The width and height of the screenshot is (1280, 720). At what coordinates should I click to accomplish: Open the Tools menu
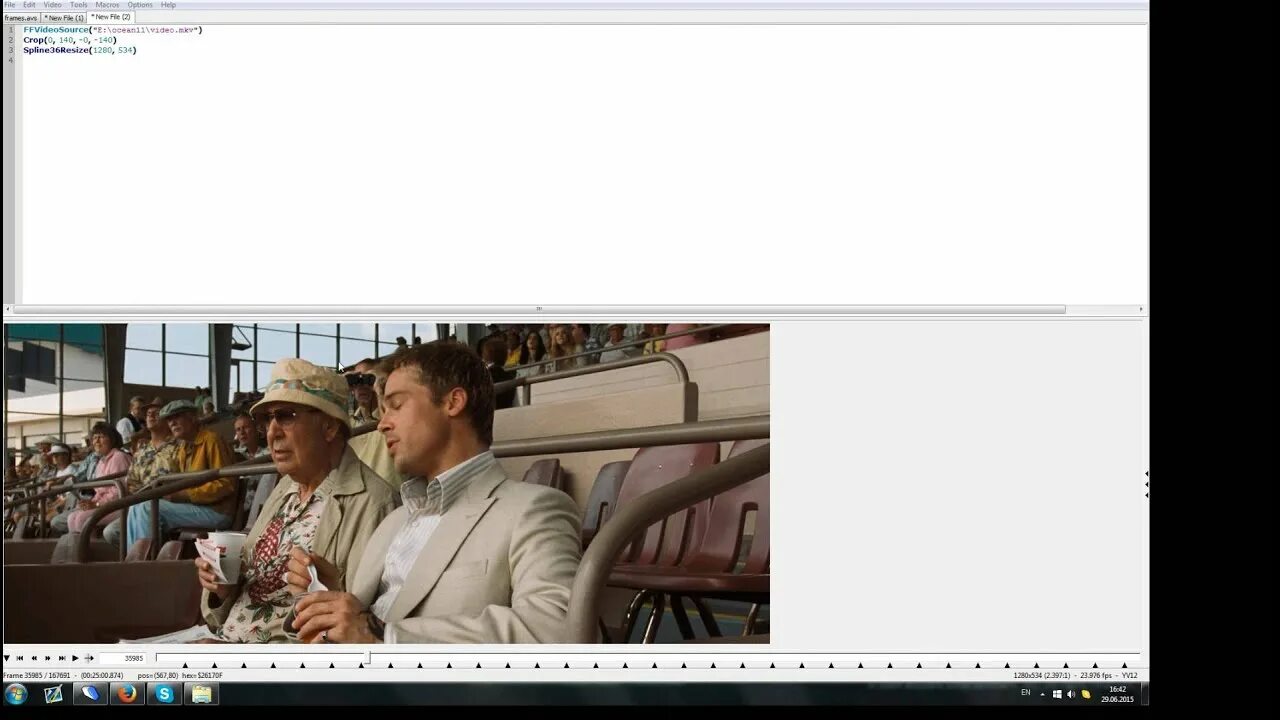pos(79,5)
